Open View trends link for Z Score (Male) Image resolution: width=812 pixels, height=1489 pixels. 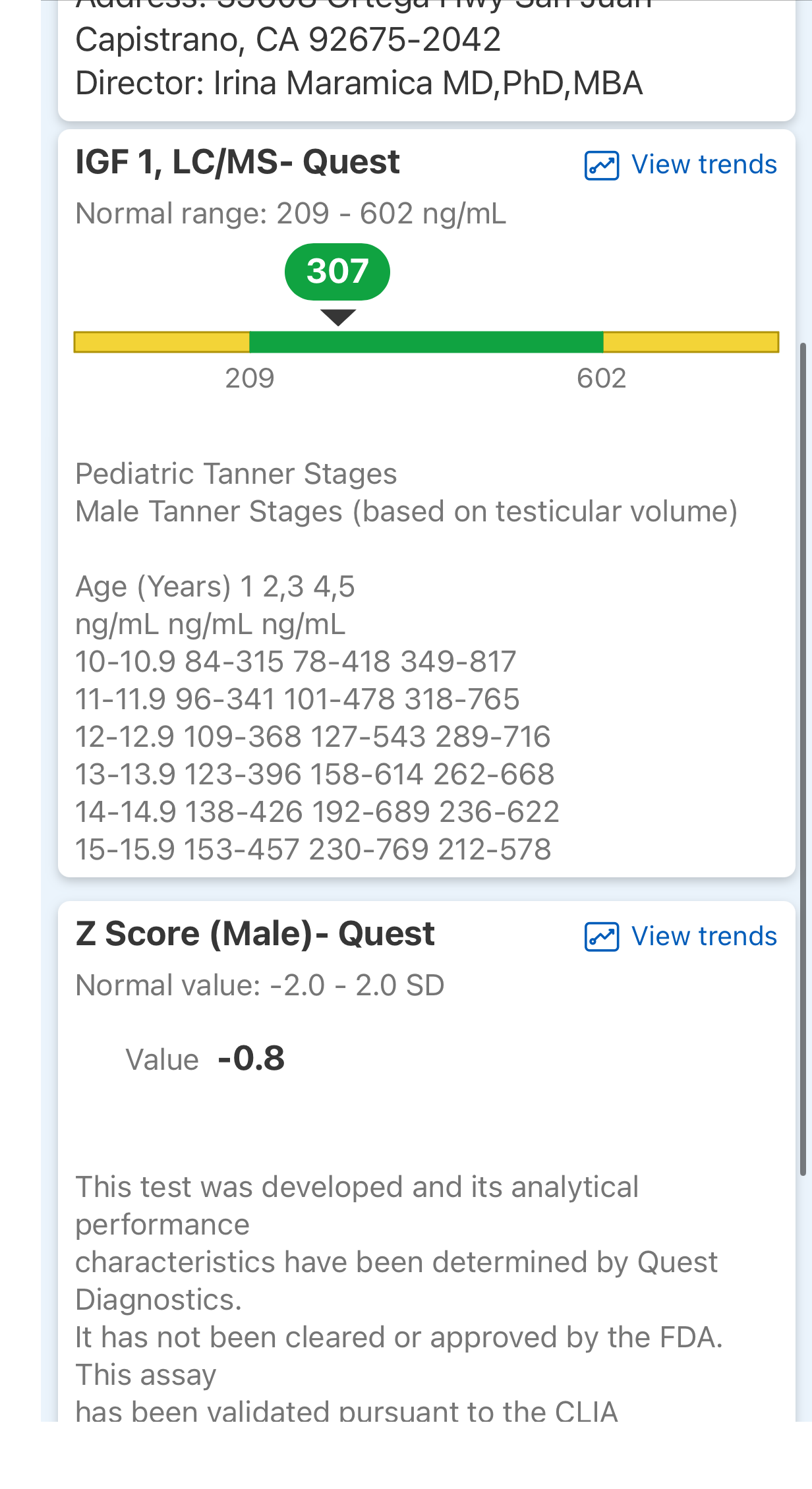(704, 937)
